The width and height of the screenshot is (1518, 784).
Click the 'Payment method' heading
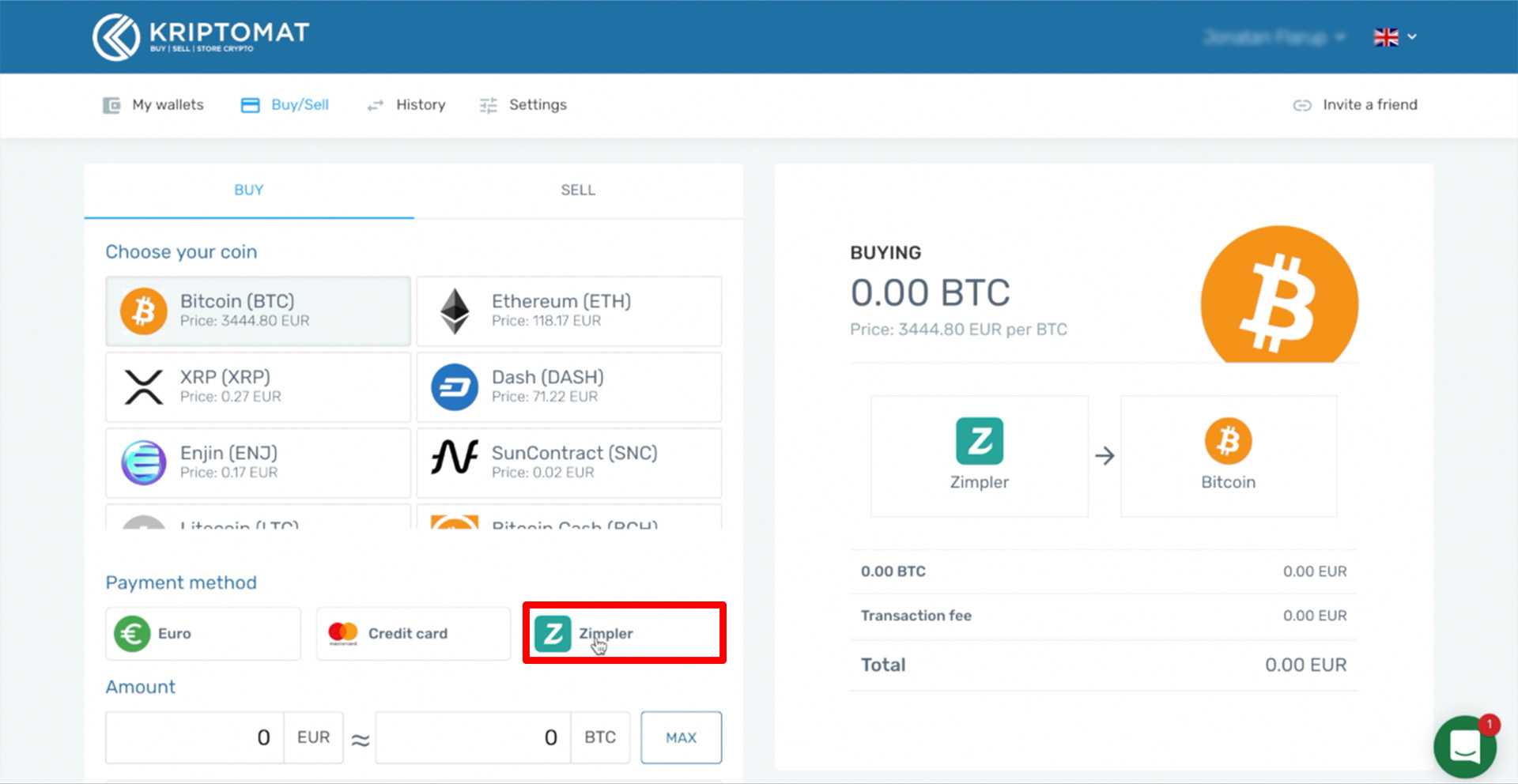[182, 583]
